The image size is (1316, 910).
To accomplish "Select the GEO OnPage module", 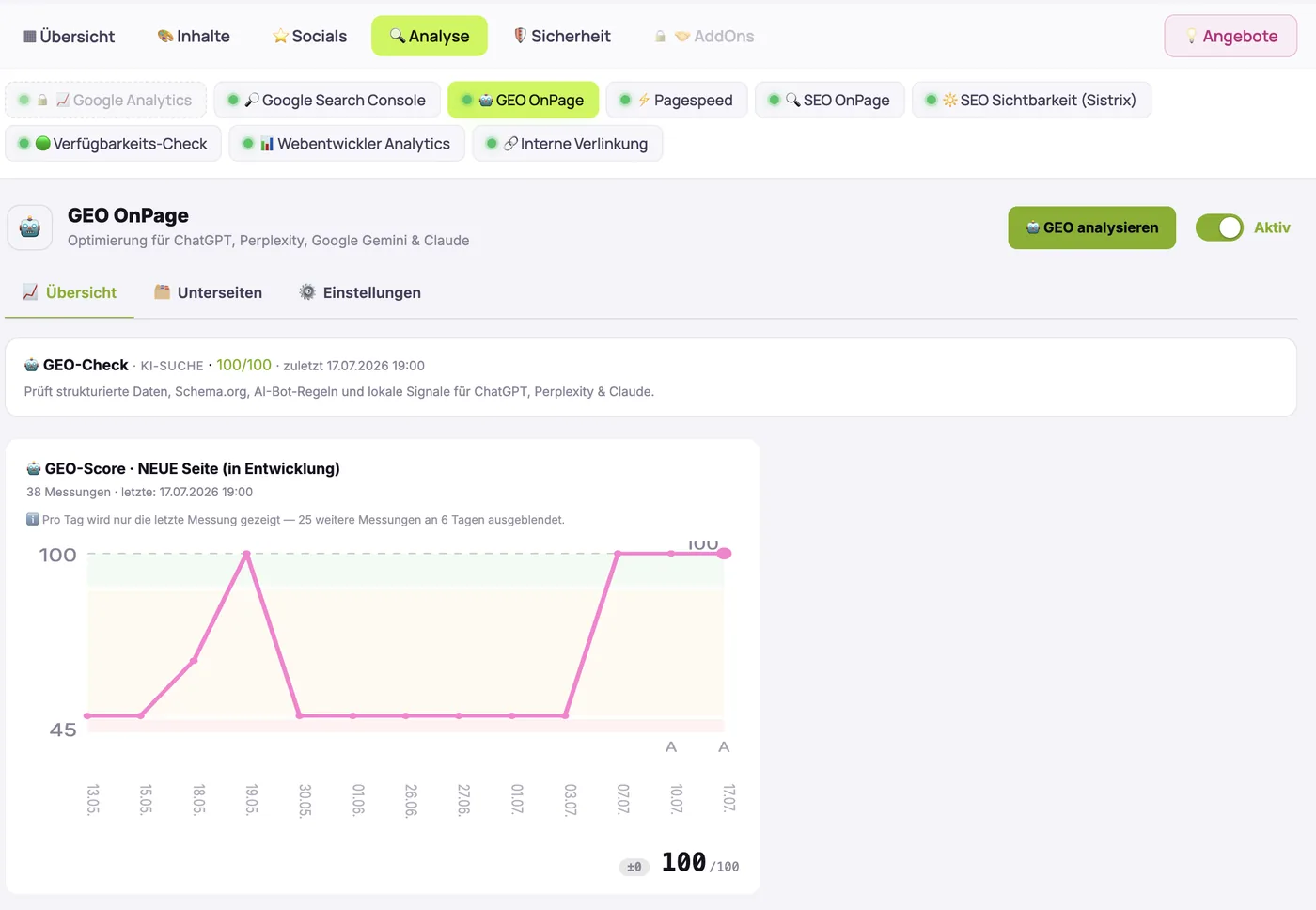I will (524, 100).
